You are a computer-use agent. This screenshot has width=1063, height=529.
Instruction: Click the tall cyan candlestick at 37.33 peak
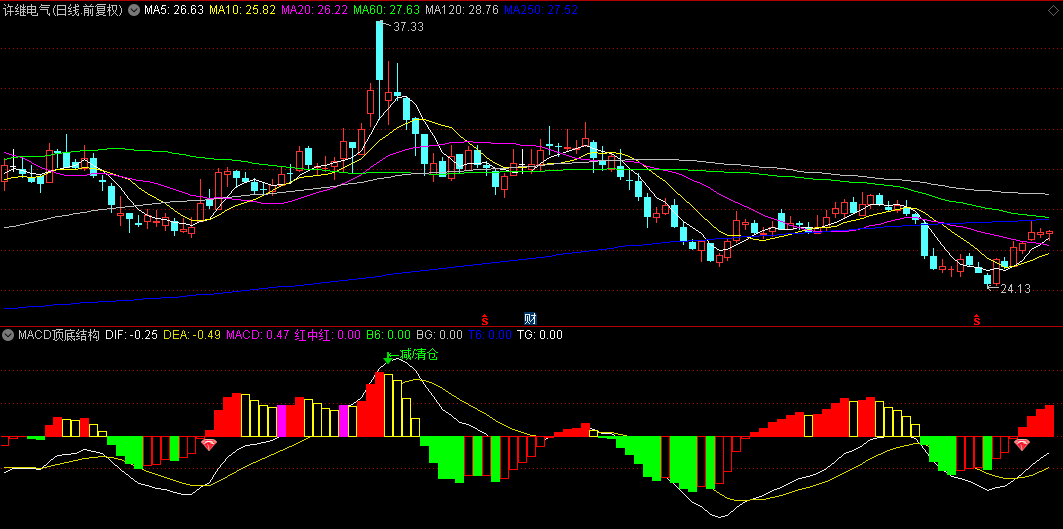pyautogui.click(x=380, y=52)
